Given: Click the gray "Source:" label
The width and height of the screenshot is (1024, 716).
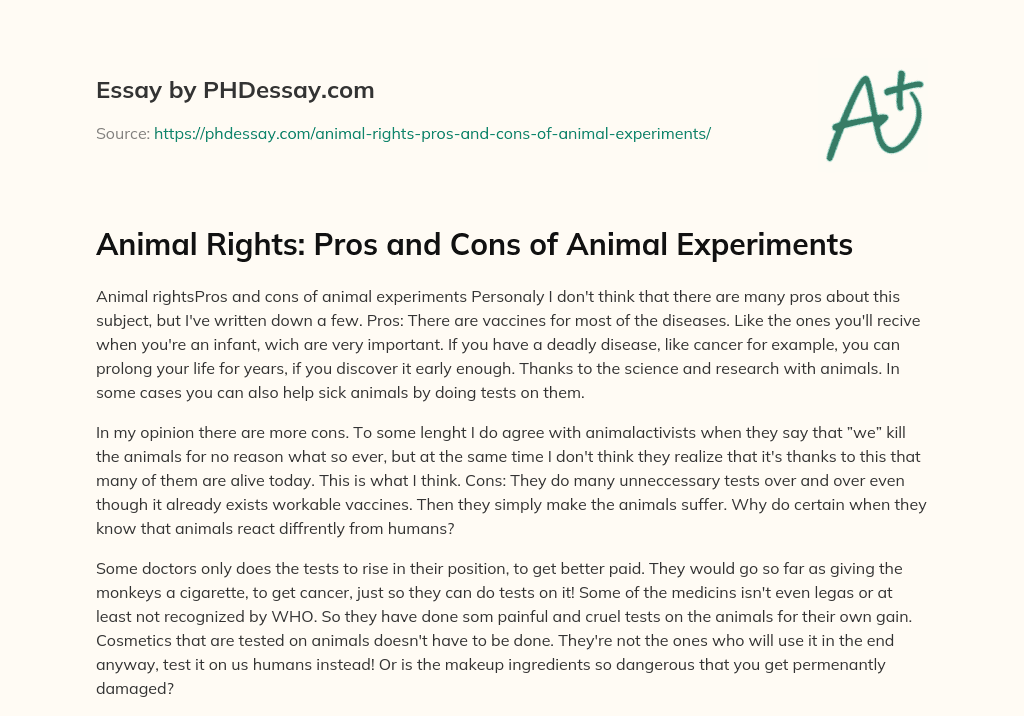Looking at the screenshot, I should click(123, 133).
